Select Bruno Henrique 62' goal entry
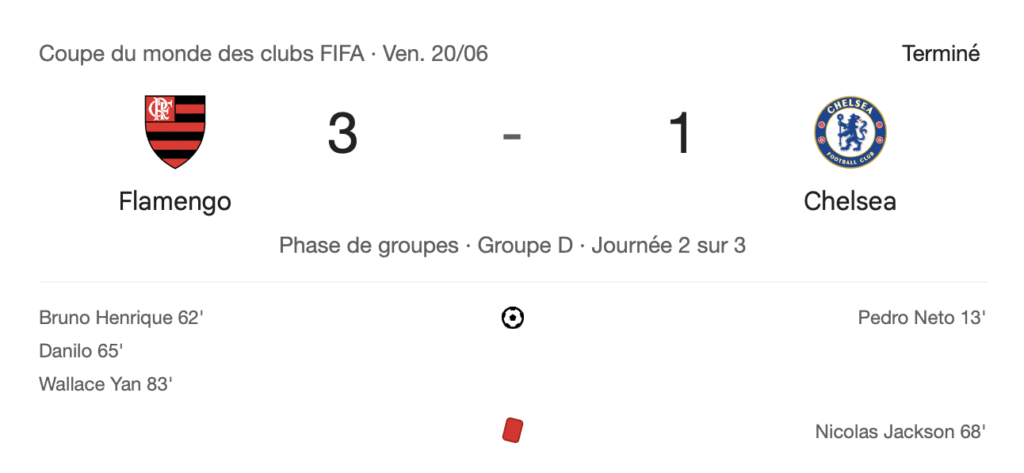1024x473 pixels. point(121,318)
